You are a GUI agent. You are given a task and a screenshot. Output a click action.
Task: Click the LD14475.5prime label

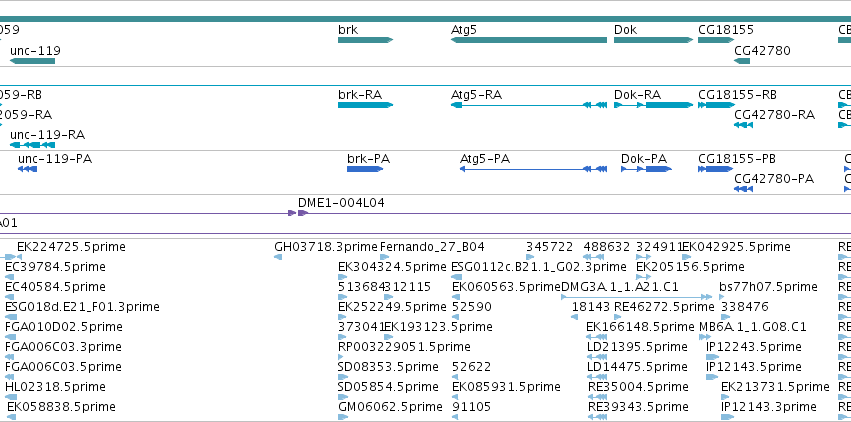pyautogui.click(x=637, y=367)
